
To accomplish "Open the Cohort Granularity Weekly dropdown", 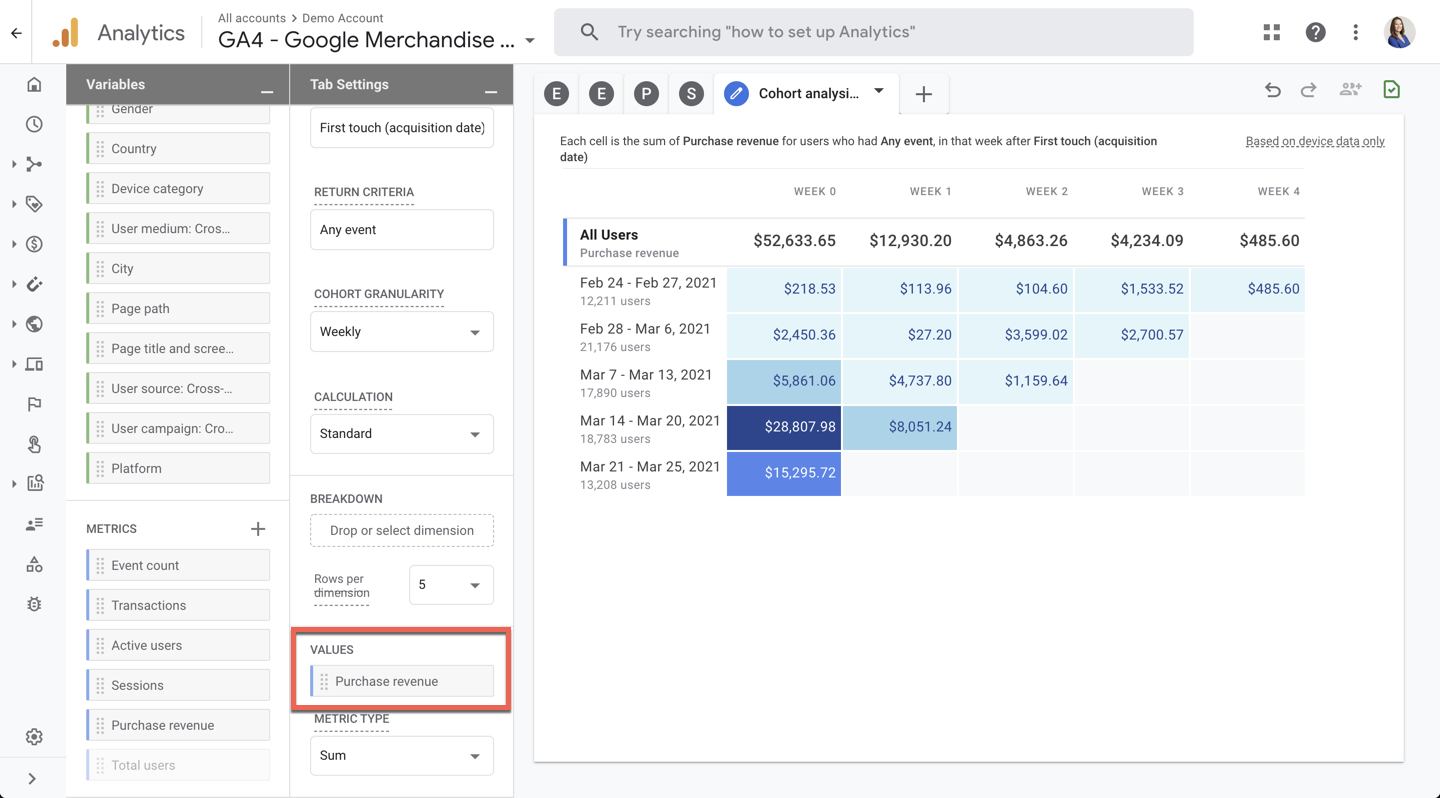I will click(401, 332).
